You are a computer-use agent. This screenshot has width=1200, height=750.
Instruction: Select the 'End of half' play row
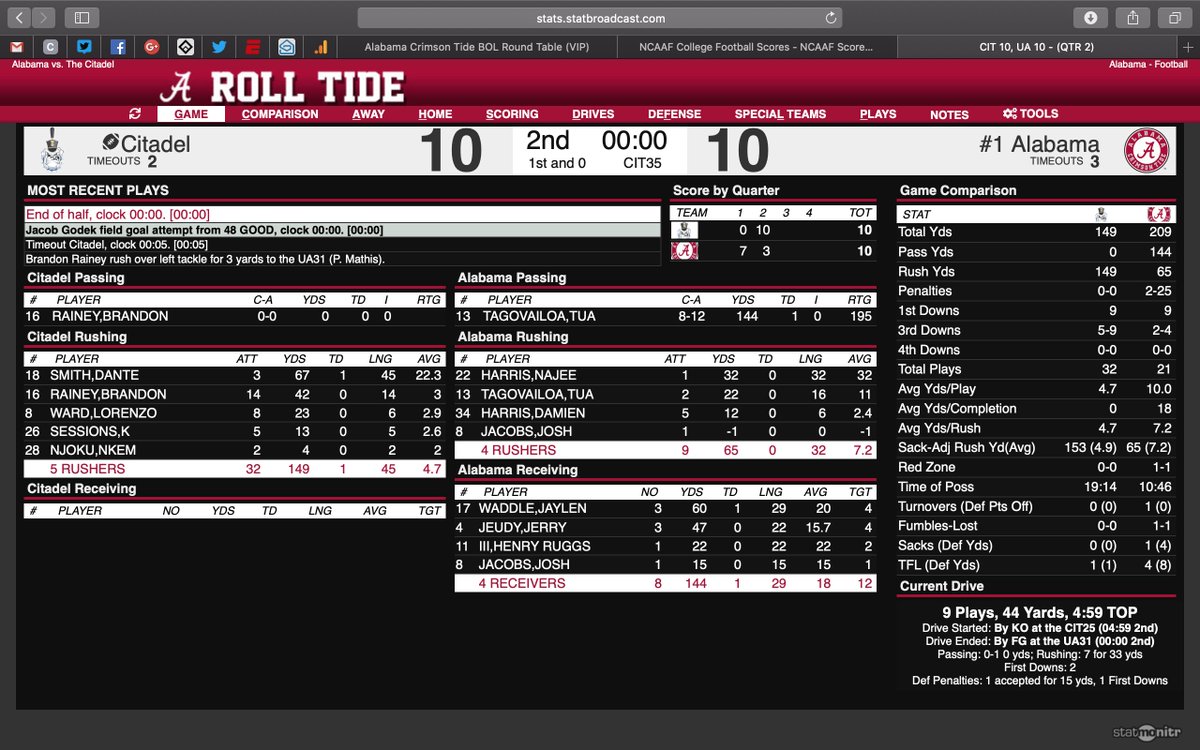tap(342, 214)
